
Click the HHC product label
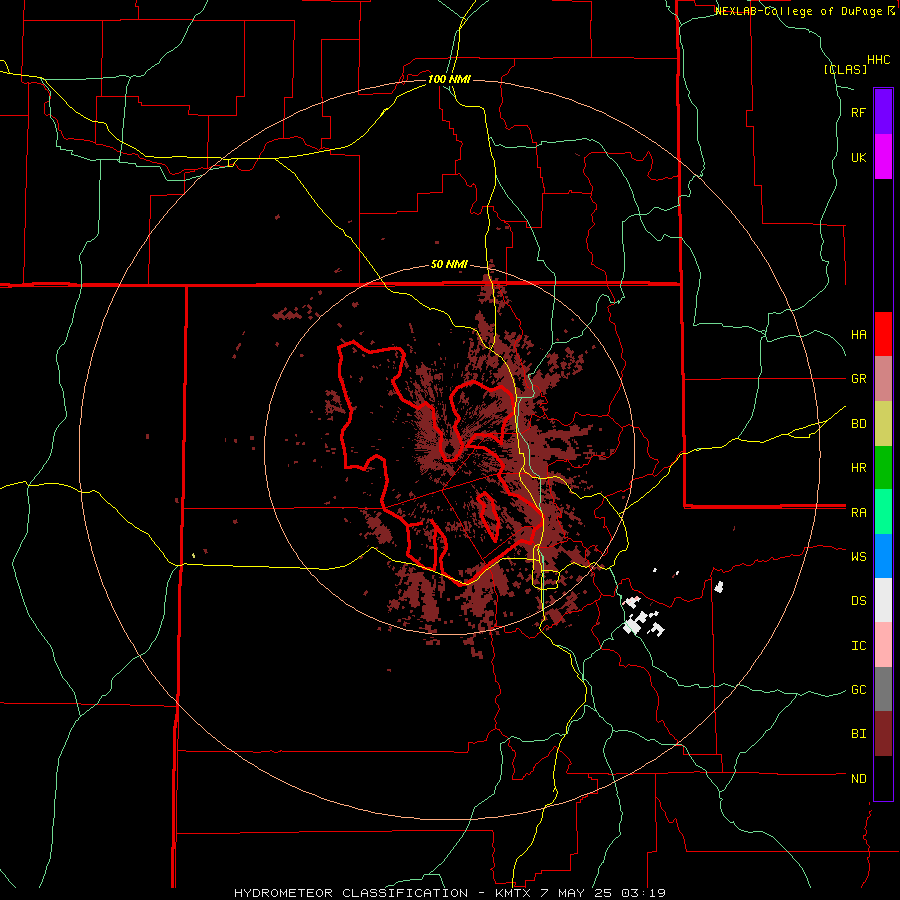click(878, 60)
